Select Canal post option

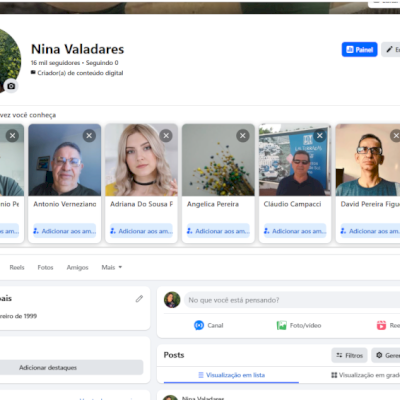tap(209, 325)
